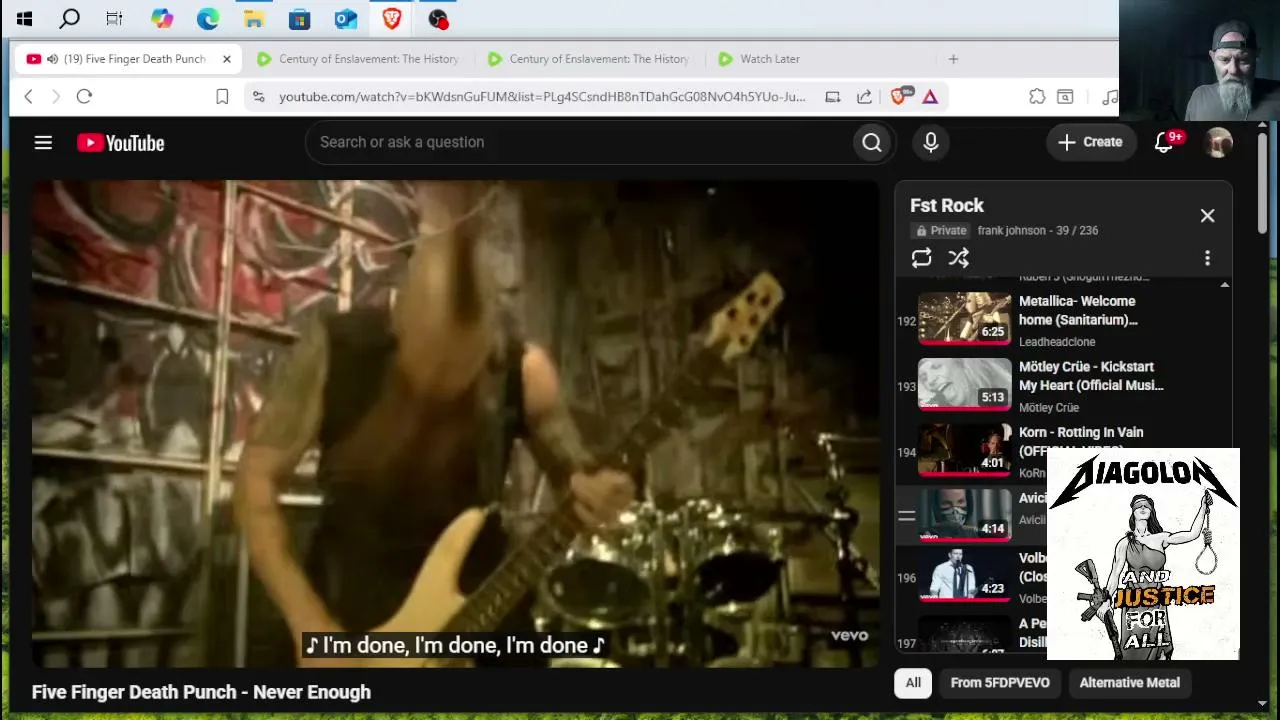Close the Five Finger Death Punch tab
Viewport: 1280px width, 720px height.
coord(227,59)
